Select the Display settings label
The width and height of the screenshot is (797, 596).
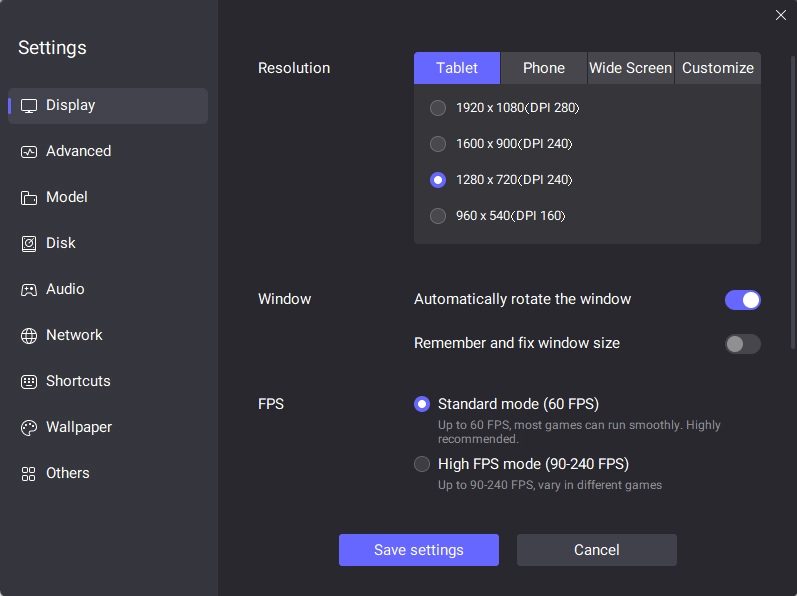[x=71, y=105]
